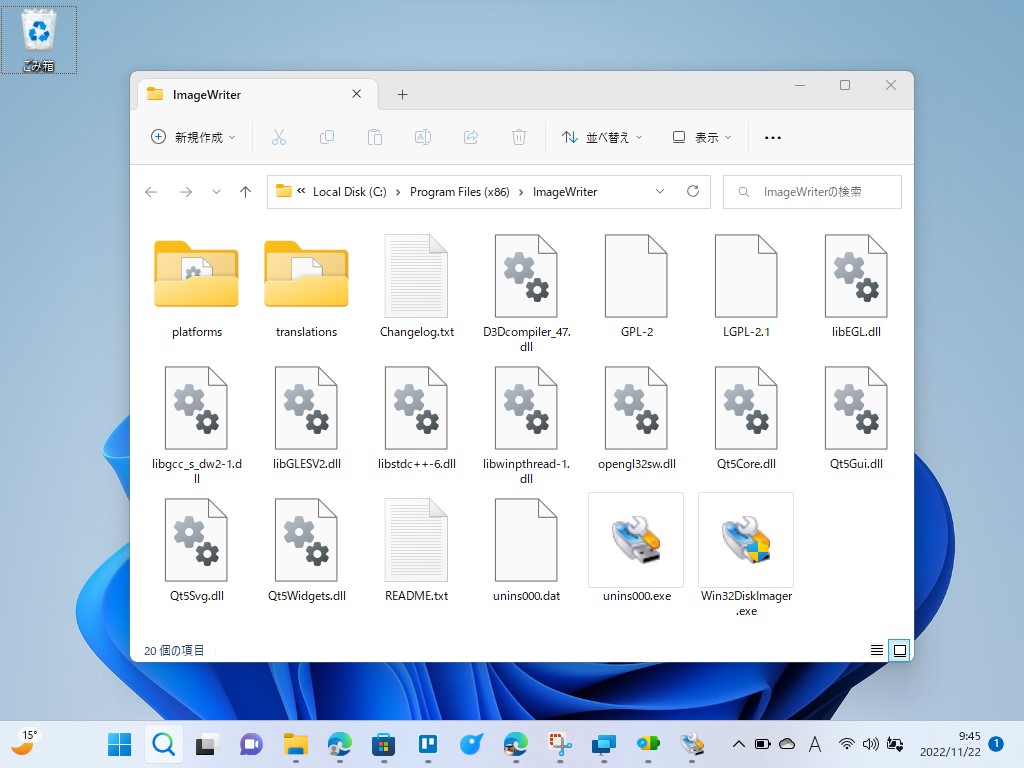Click the Paste icon in the toolbar
This screenshot has height=768, width=1024.
(375, 137)
